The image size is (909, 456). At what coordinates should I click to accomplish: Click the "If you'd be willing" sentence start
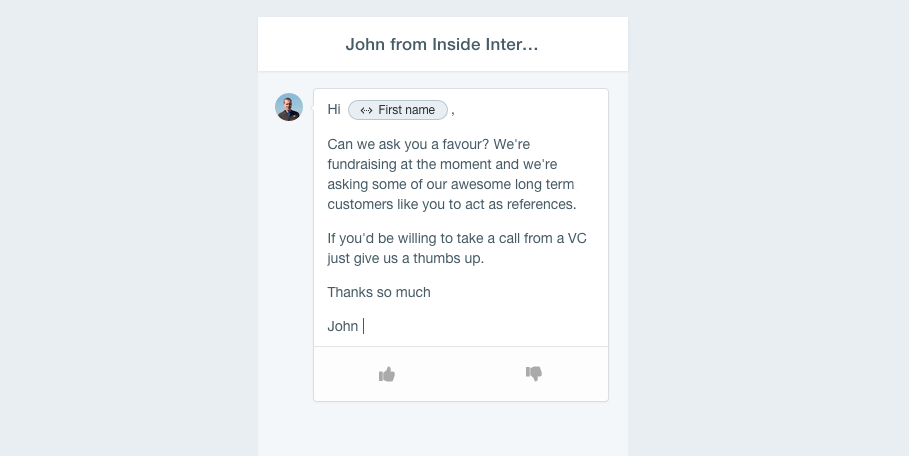click(384, 238)
